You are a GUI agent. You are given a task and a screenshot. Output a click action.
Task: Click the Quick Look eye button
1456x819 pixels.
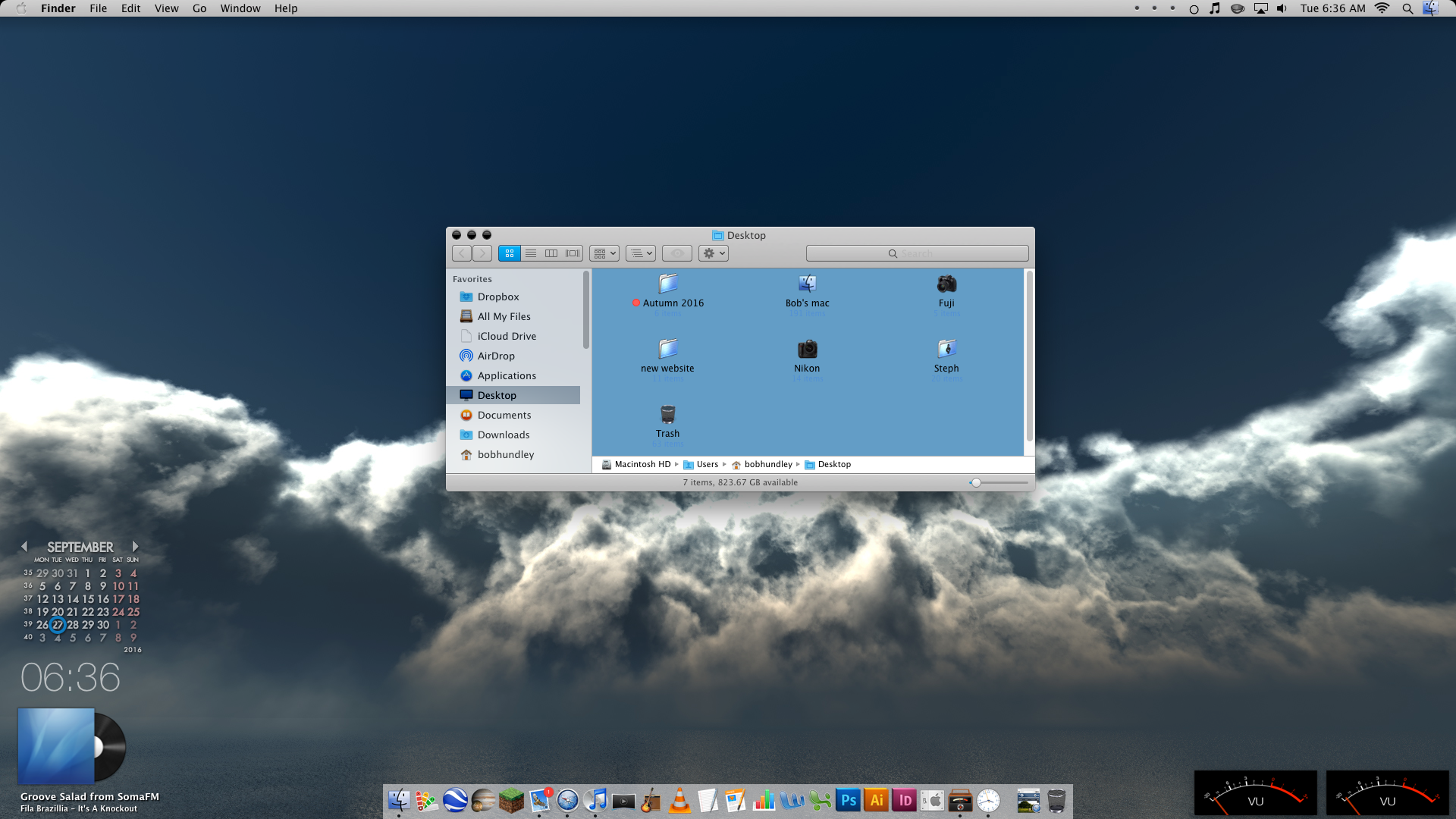676,253
